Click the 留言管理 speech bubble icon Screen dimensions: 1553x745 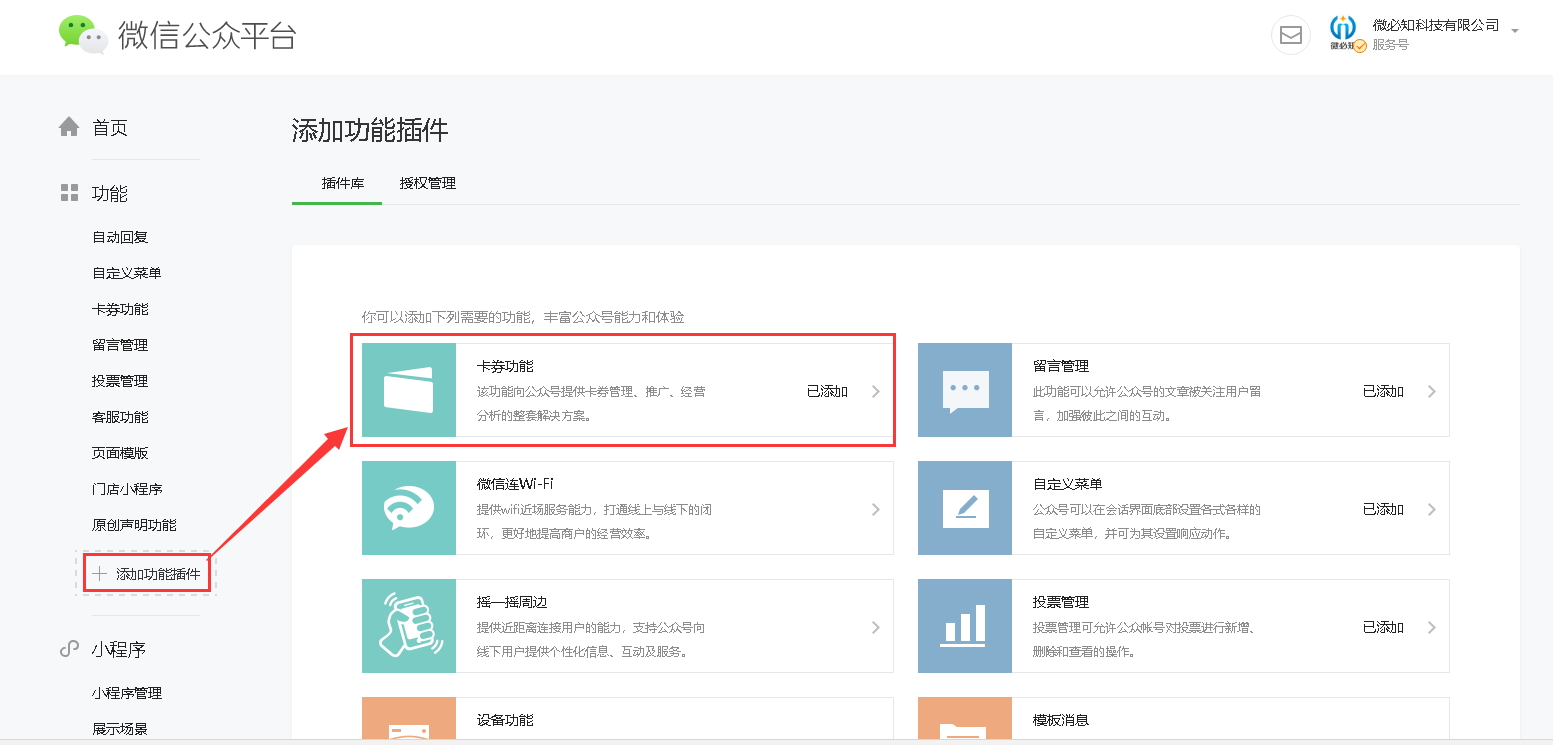965,390
